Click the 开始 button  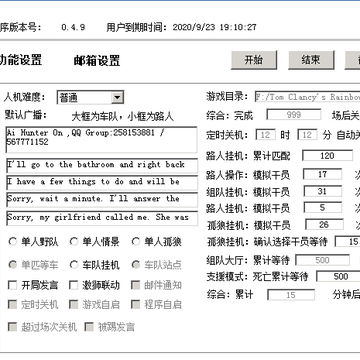pyautogui.click(x=254, y=60)
